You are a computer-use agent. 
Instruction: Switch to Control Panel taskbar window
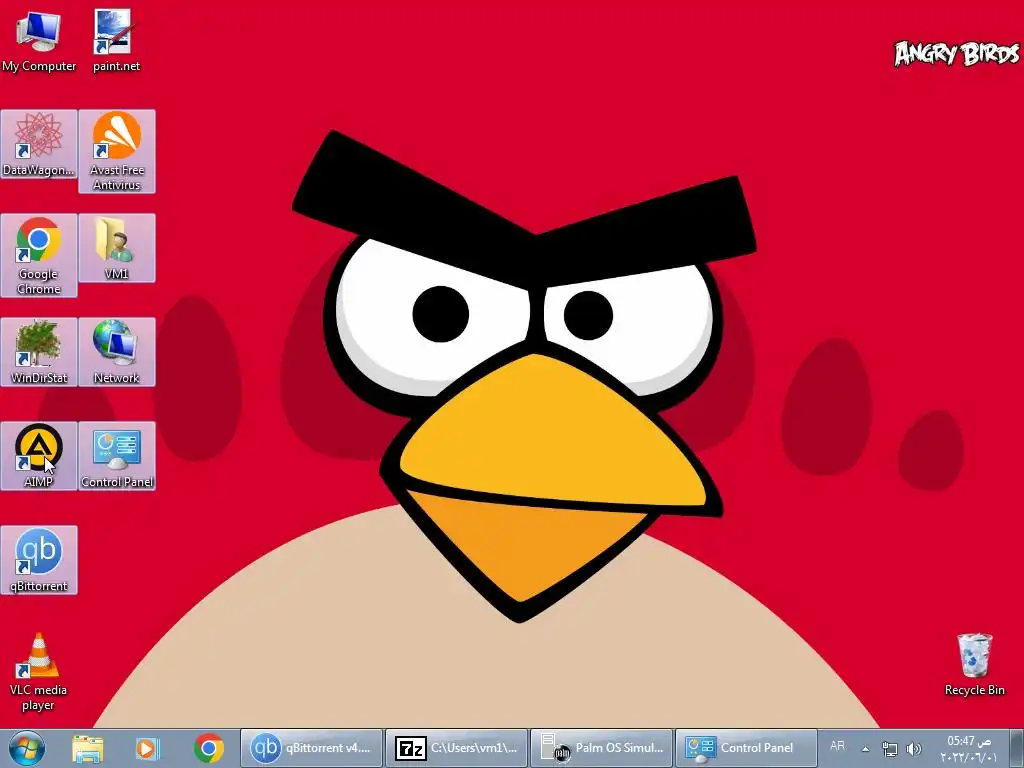pos(746,748)
